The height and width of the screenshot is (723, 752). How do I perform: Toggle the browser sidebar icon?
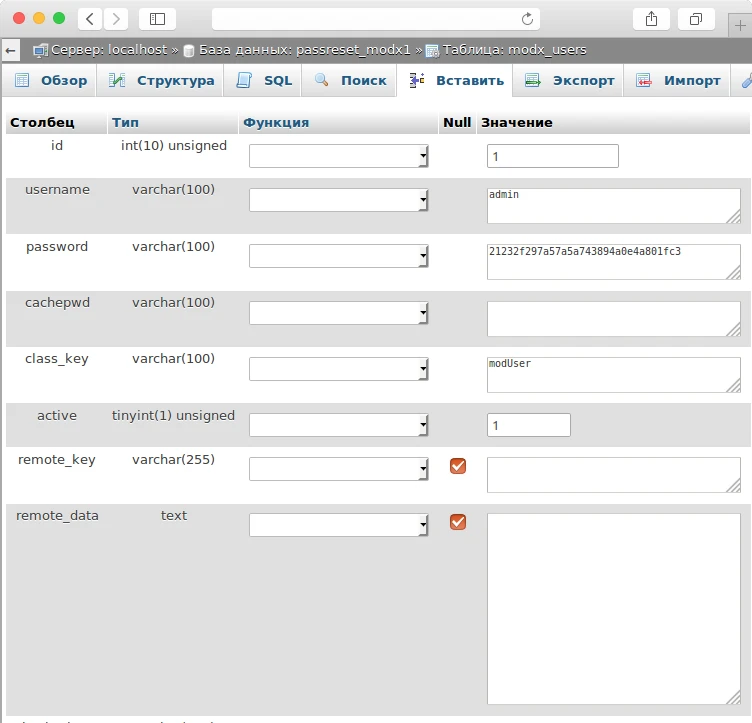click(x=157, y=18)
